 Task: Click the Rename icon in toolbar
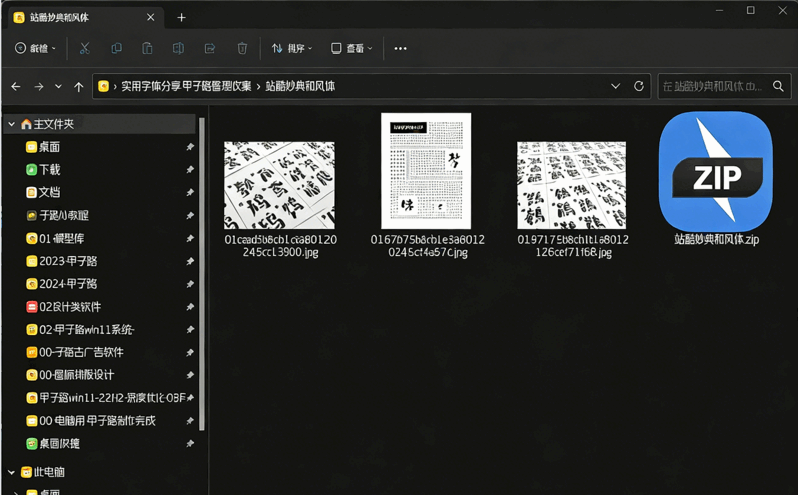(x=178, y=48)
